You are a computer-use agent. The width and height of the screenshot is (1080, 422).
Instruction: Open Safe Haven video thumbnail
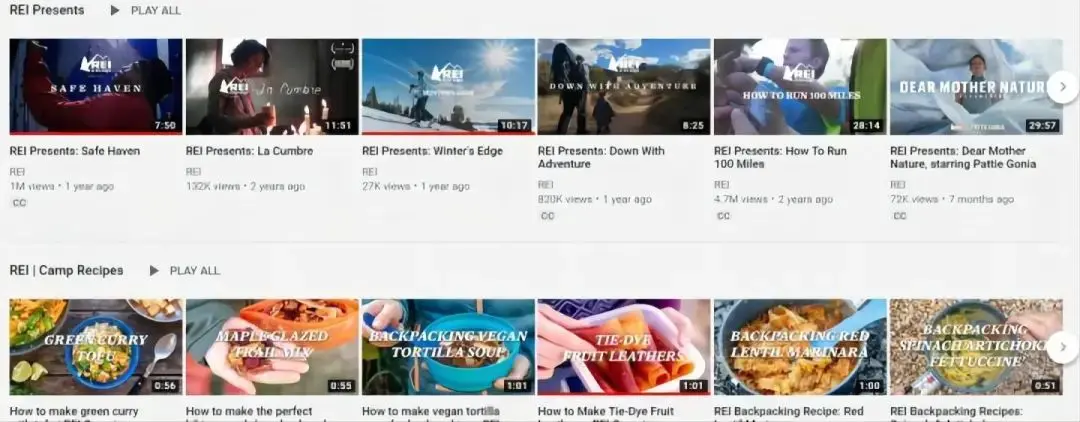pos(96,87)
